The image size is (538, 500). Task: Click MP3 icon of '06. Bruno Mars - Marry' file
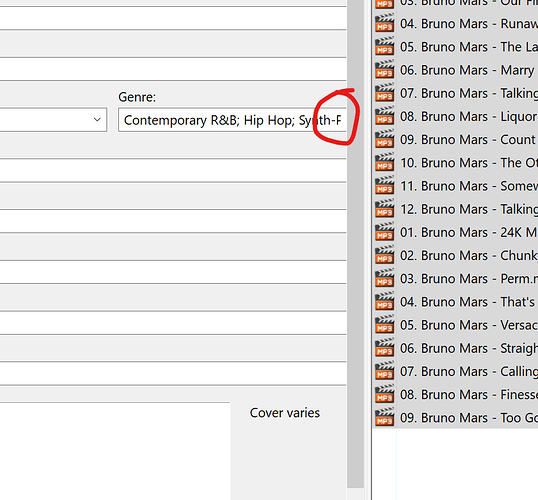click(x=384, y=70)
